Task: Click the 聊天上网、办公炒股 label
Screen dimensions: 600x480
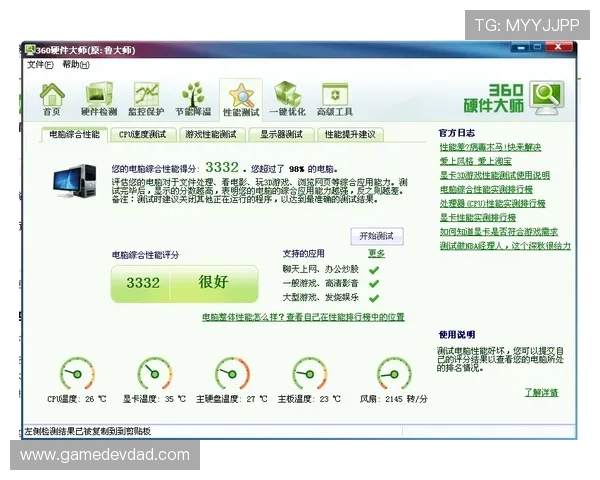Action: [x=320, y=269]
